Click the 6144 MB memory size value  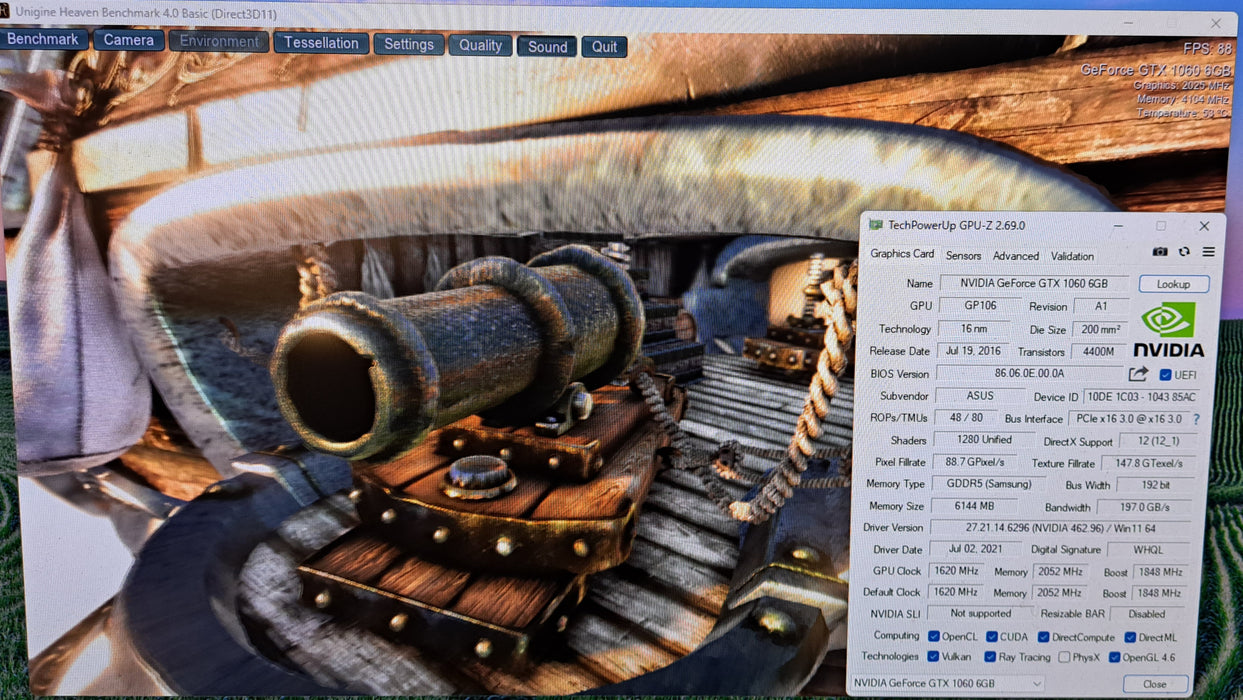pyautogui.click(x=973, y=506)
